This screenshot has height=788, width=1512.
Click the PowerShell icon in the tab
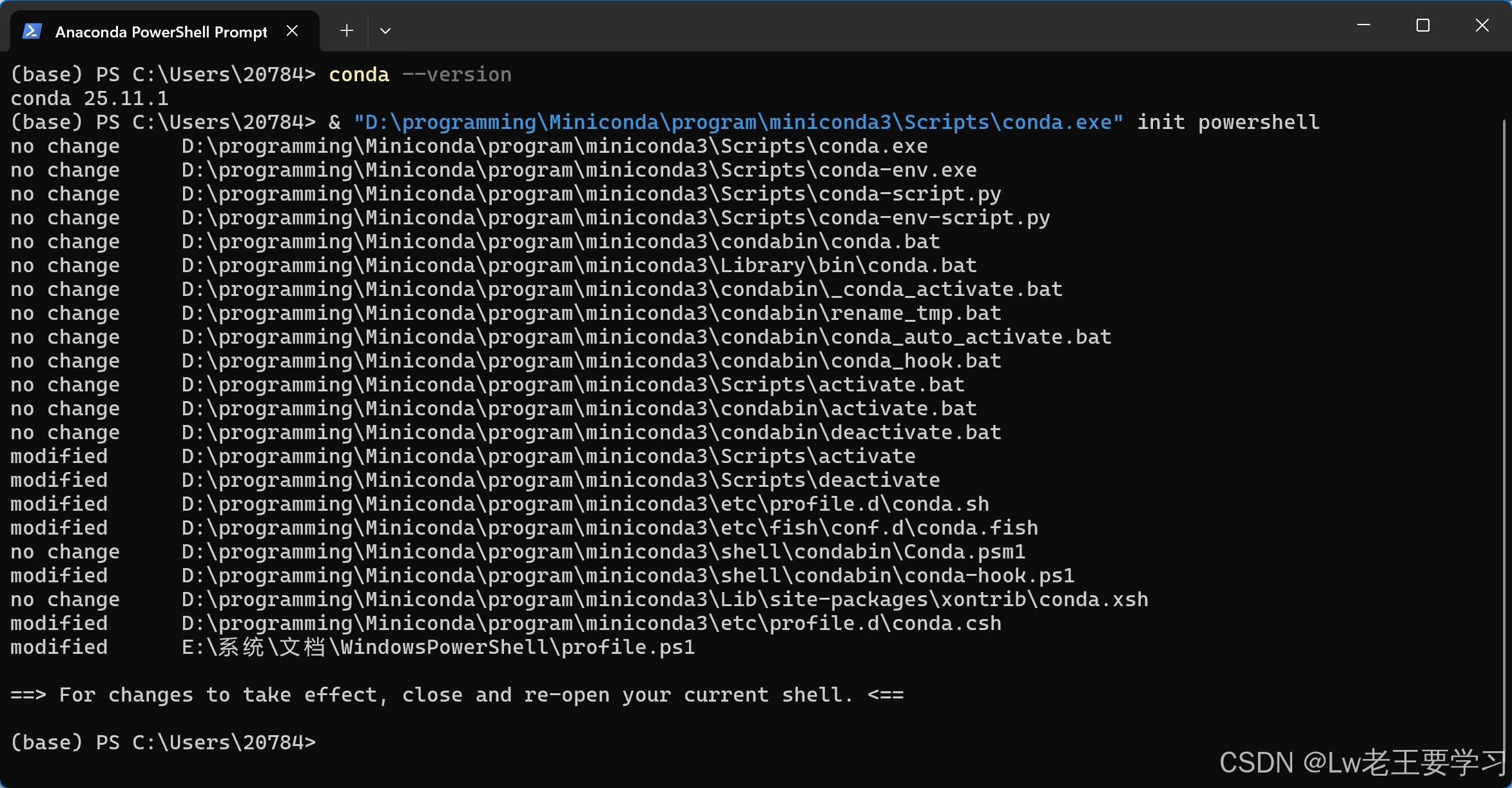32,31
